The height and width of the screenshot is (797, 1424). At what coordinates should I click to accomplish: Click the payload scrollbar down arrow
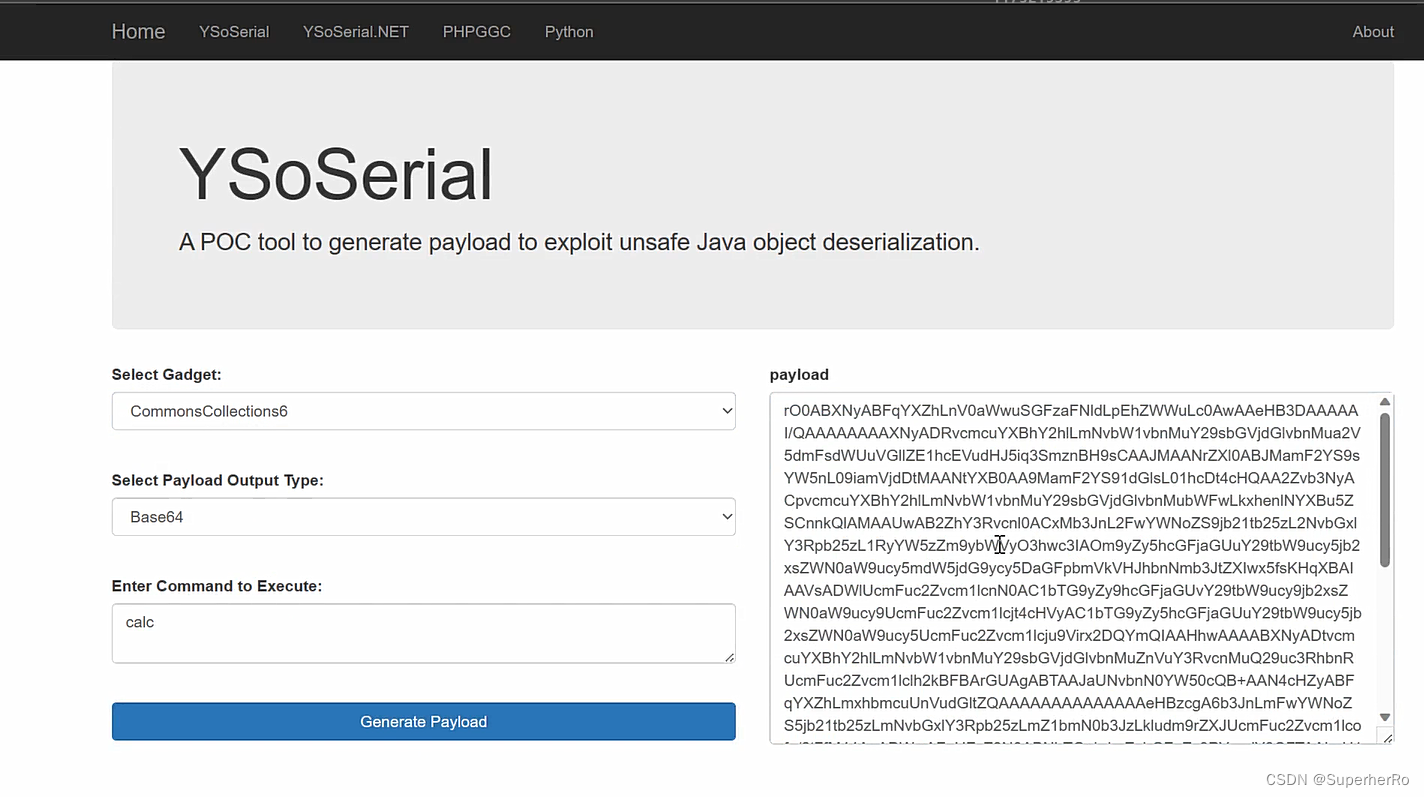(1385, 717)
